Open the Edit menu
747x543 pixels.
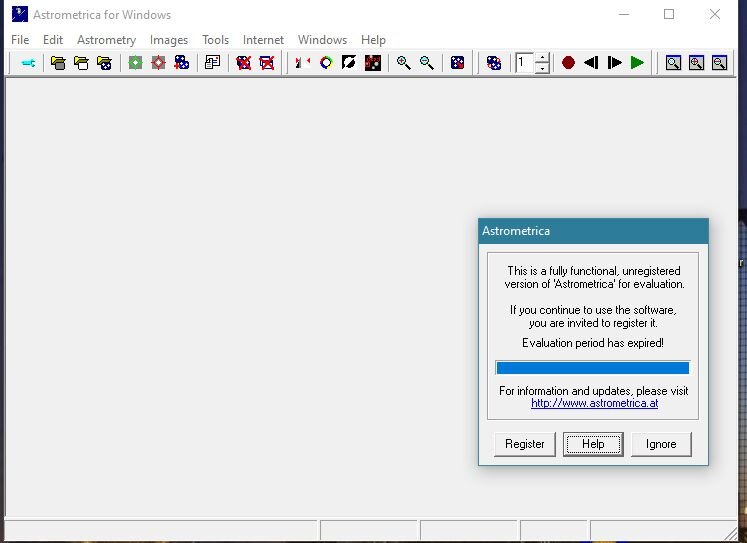(x=53, y=40)
